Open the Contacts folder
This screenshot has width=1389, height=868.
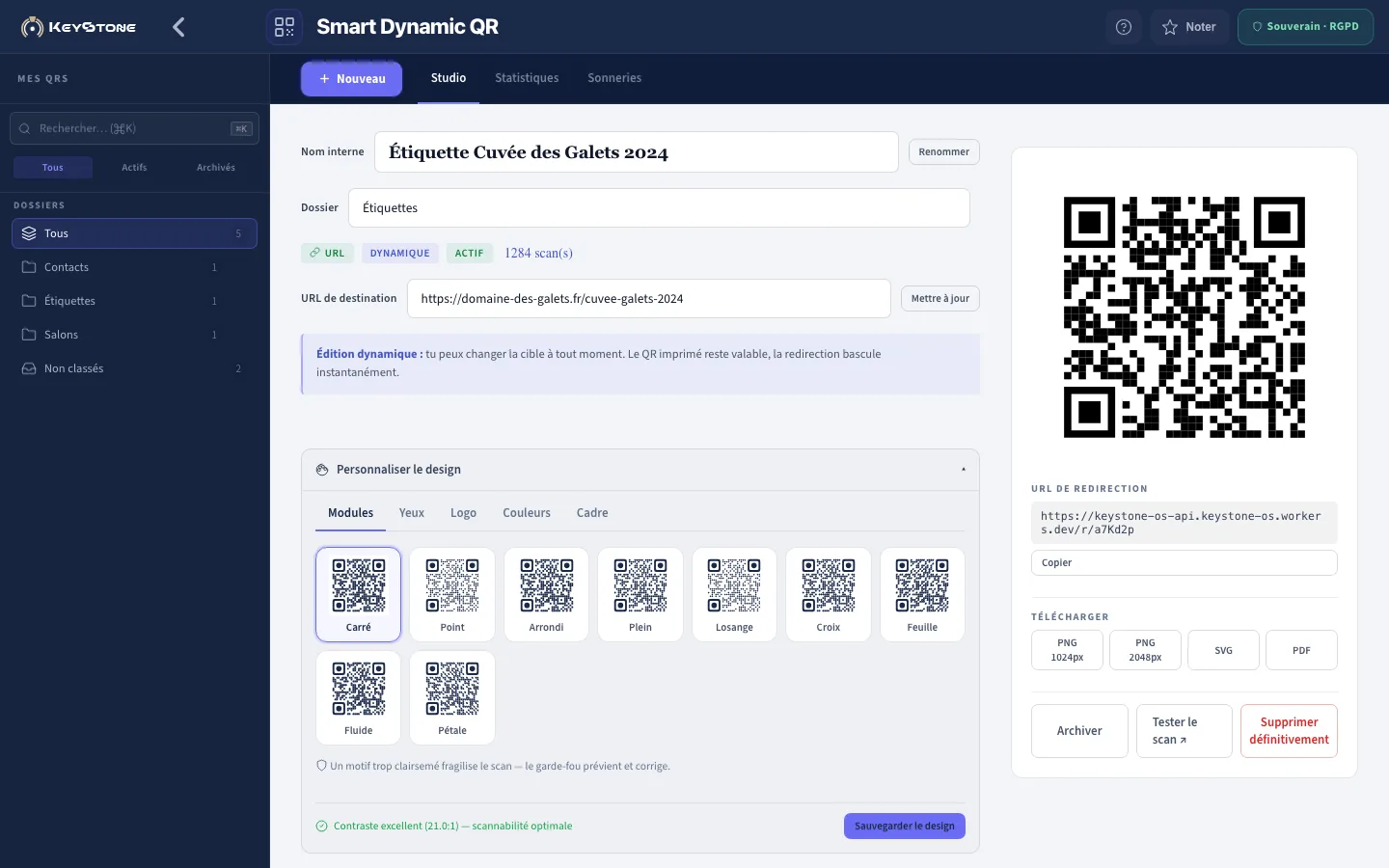coord(134,267)
